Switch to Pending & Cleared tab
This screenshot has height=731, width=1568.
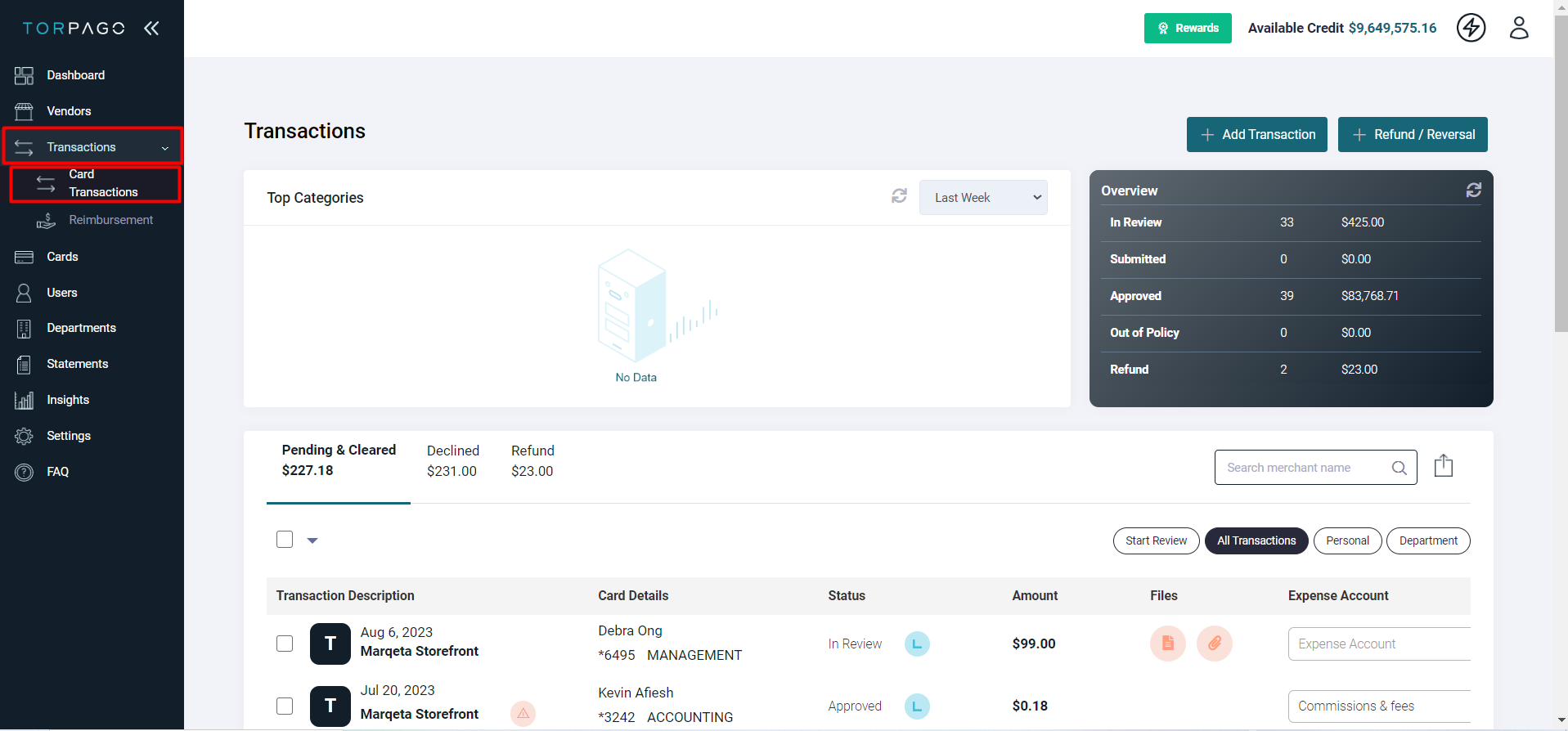(x=339, y=460)
